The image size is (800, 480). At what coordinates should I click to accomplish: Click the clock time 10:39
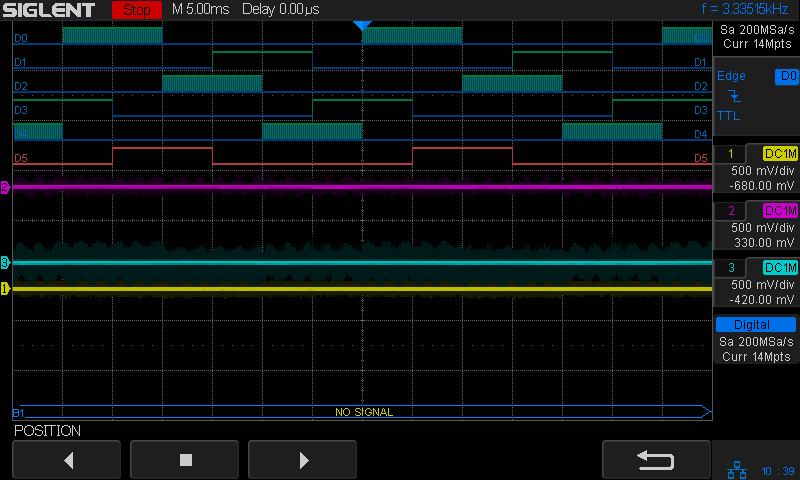click(778, 471)
